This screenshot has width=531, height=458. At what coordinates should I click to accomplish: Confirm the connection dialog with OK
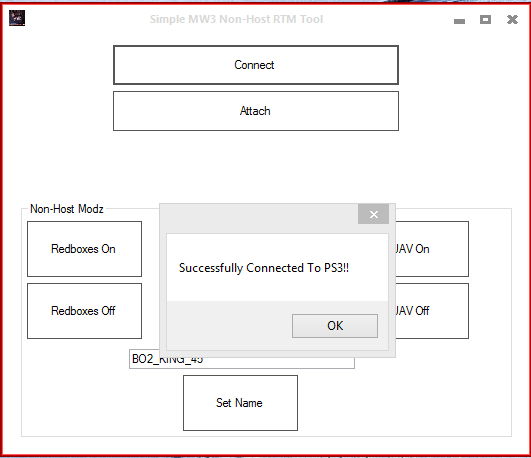pos(335,326)
